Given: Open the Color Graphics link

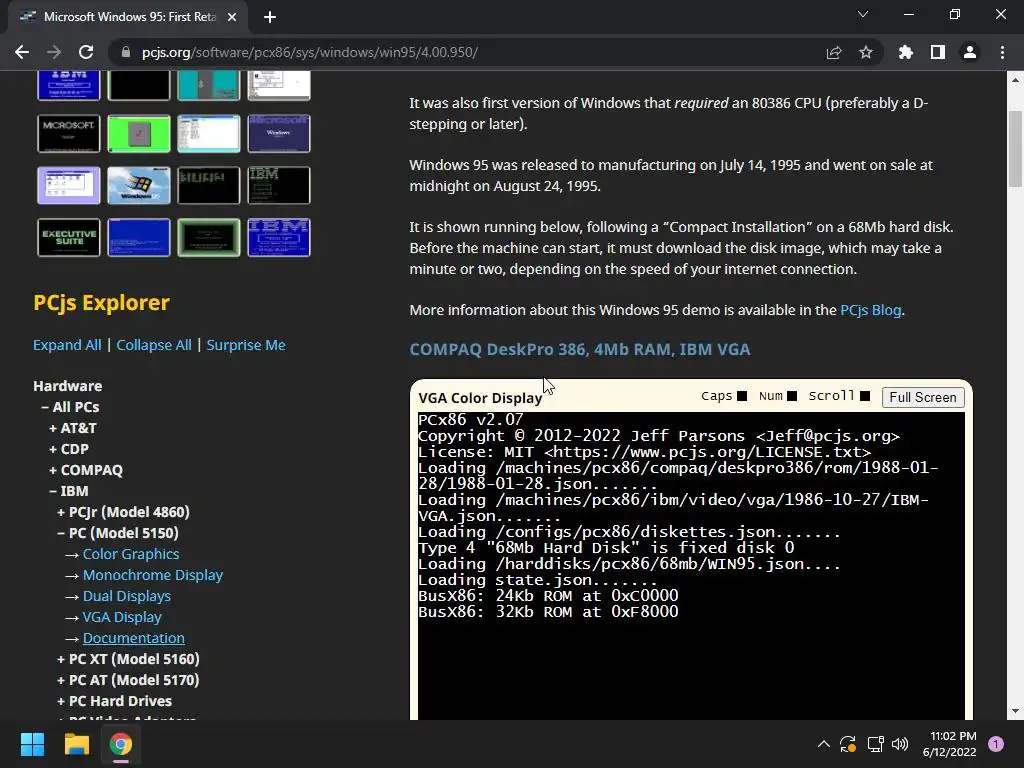Looking at the screenshot, I should [131, 554].
